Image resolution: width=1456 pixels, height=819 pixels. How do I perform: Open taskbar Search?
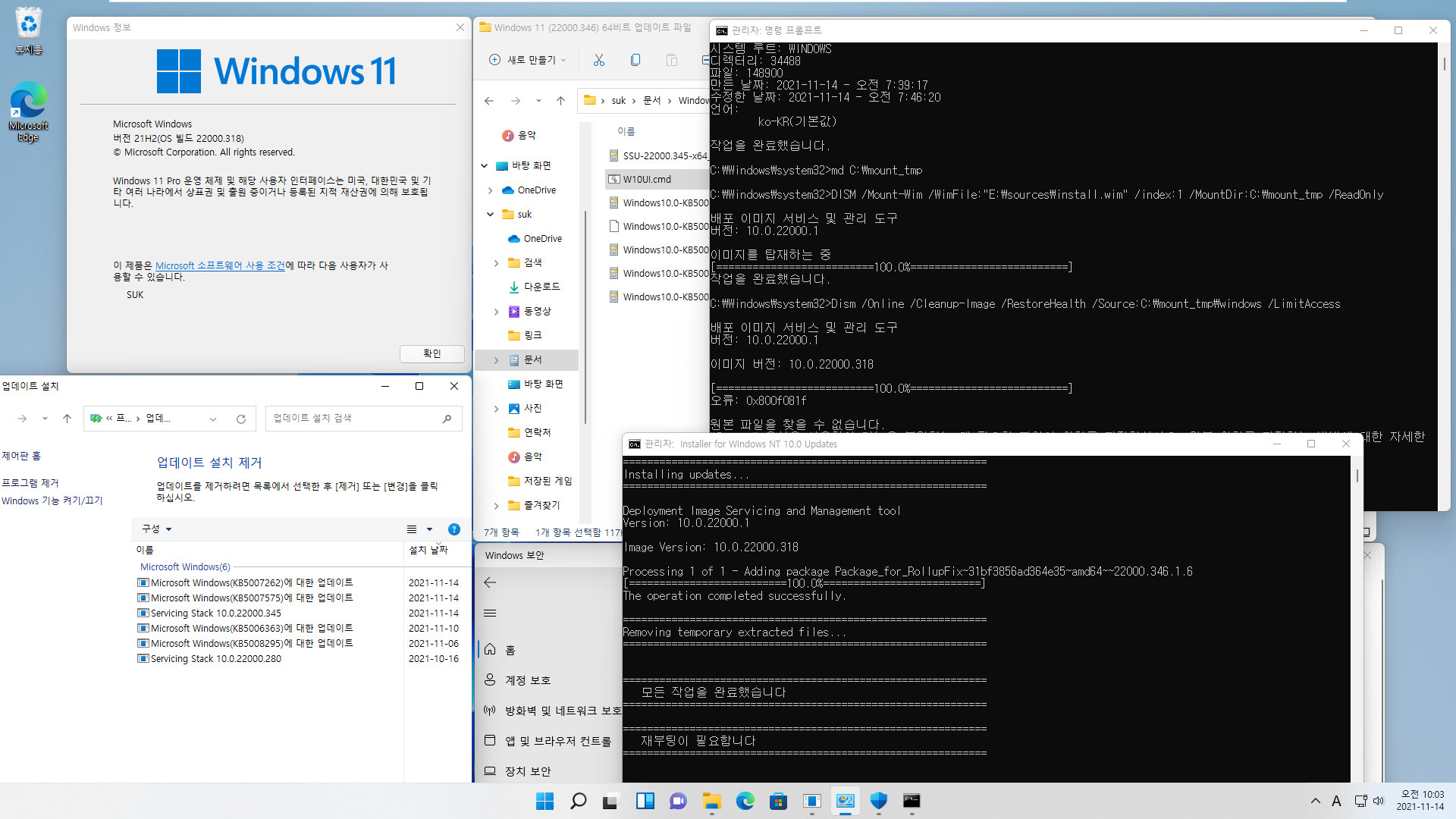point(578,801)
